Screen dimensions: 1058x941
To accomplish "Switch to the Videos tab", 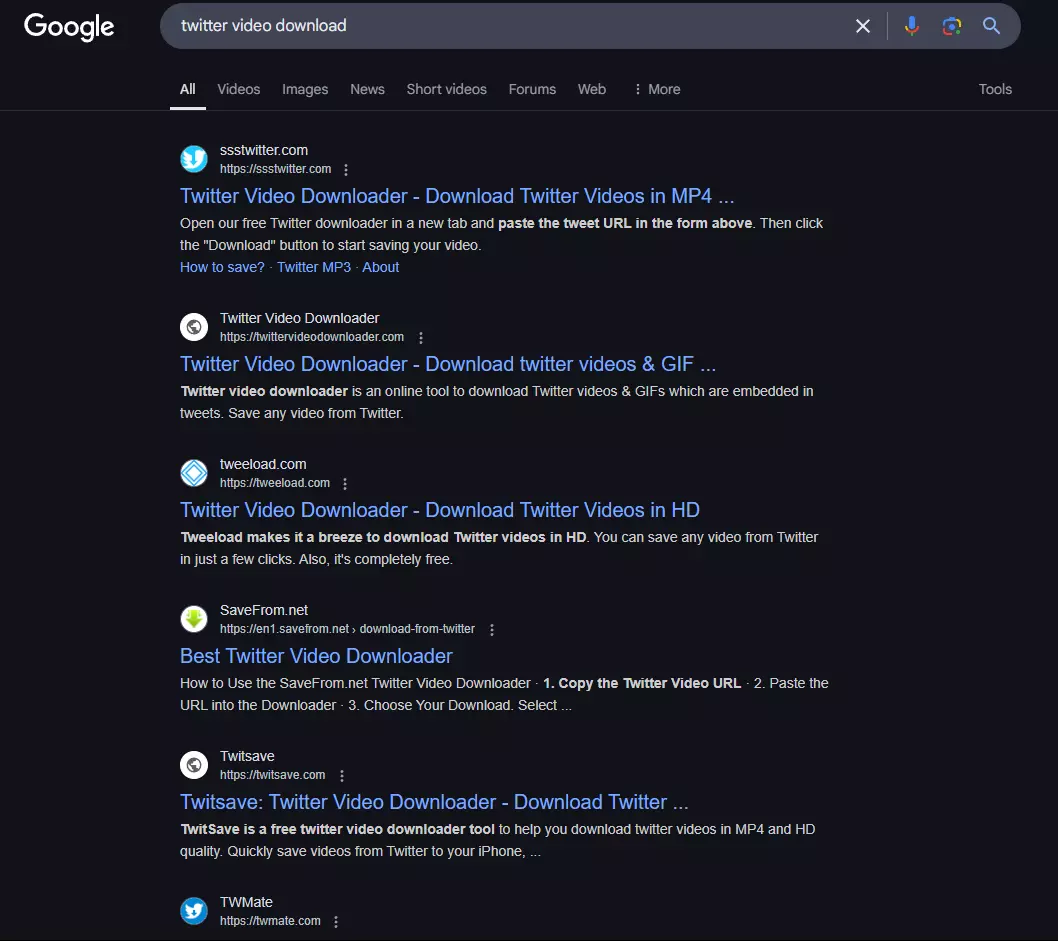I will (x=238, y=89).
